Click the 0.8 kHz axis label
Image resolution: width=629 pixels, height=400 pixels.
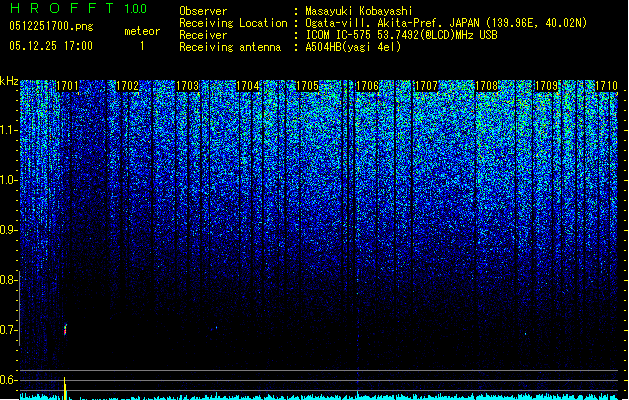[x=8, y=280]
